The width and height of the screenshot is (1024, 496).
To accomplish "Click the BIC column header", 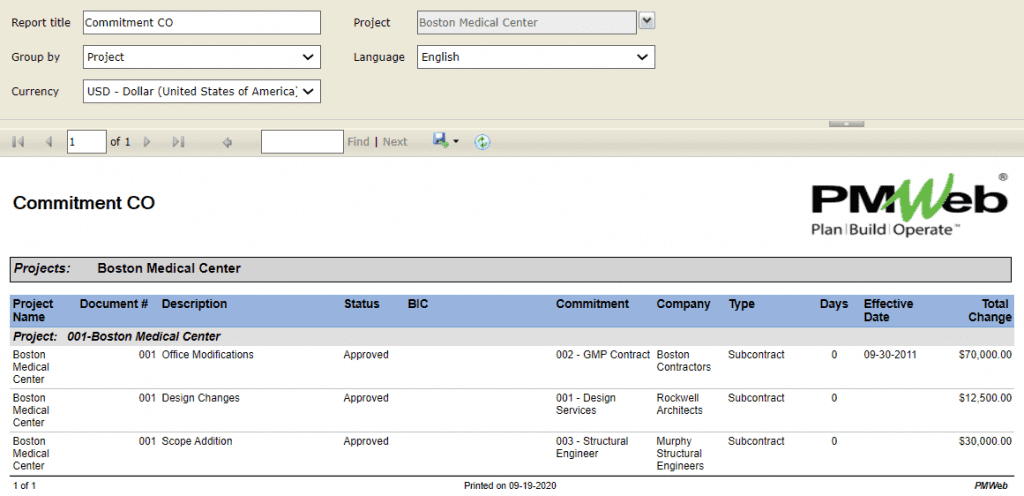I will [x=417, y=304].
